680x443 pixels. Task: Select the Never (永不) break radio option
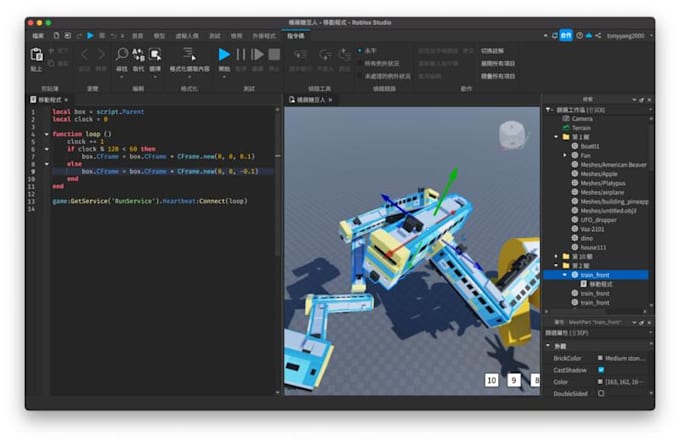tap(360, 51)
